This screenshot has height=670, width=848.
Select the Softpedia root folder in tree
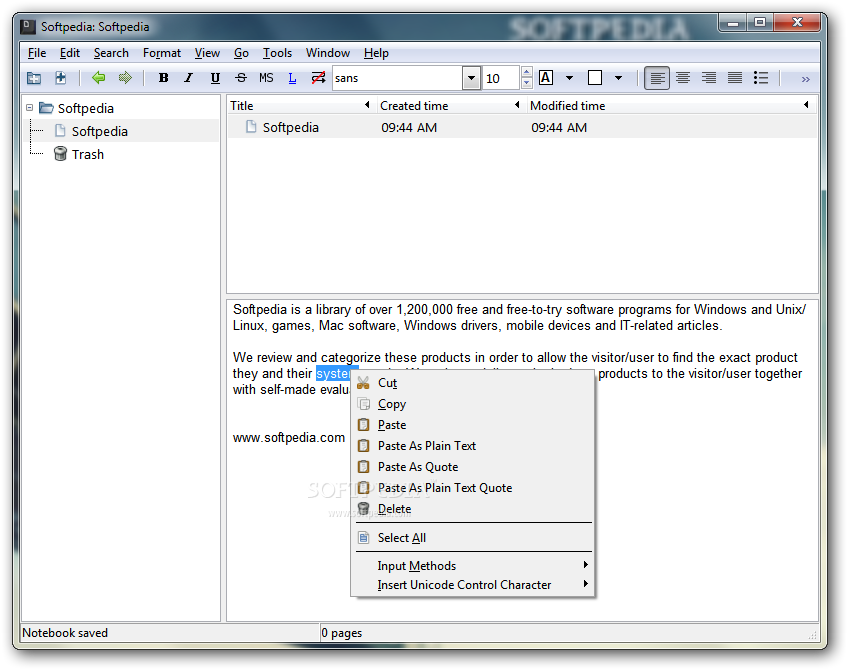pyautogui.click(x=86, y=108)
